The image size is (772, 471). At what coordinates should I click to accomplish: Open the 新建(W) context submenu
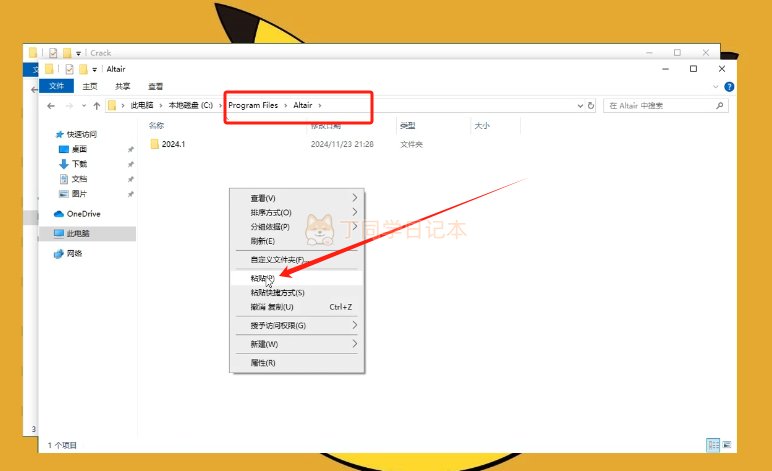point(297,344)
